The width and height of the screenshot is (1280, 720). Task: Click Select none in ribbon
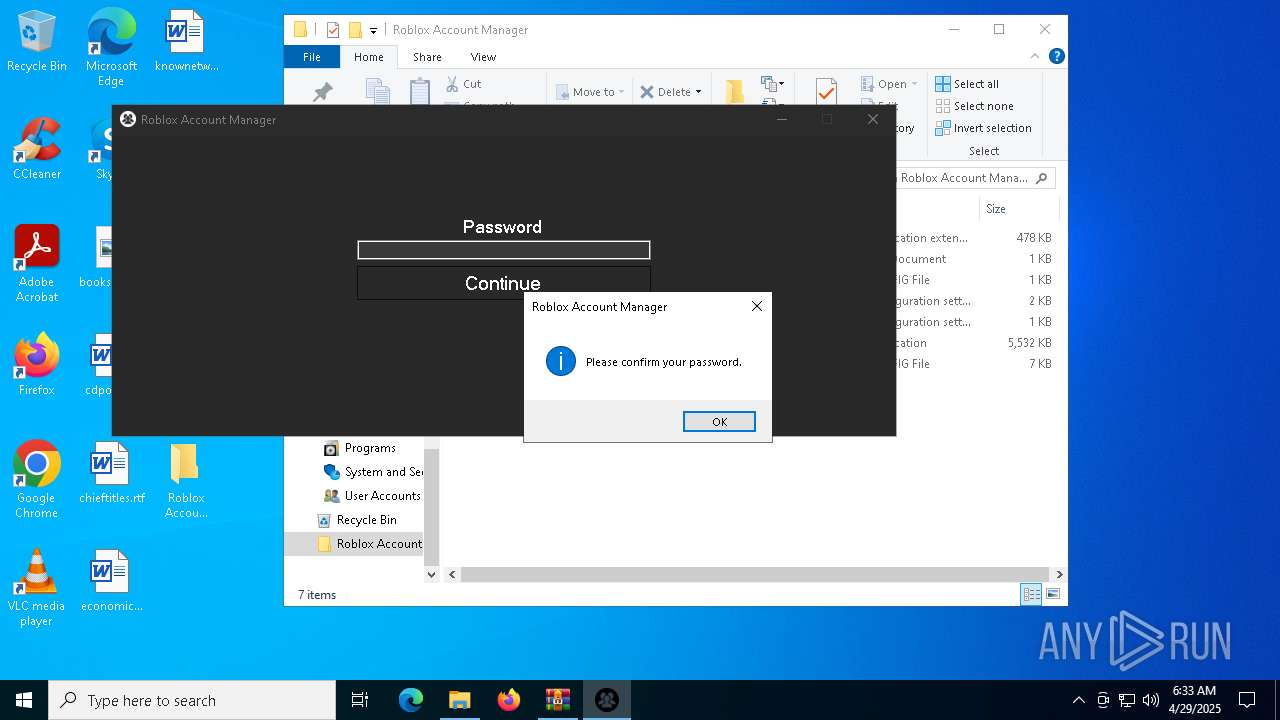[975, 106]
